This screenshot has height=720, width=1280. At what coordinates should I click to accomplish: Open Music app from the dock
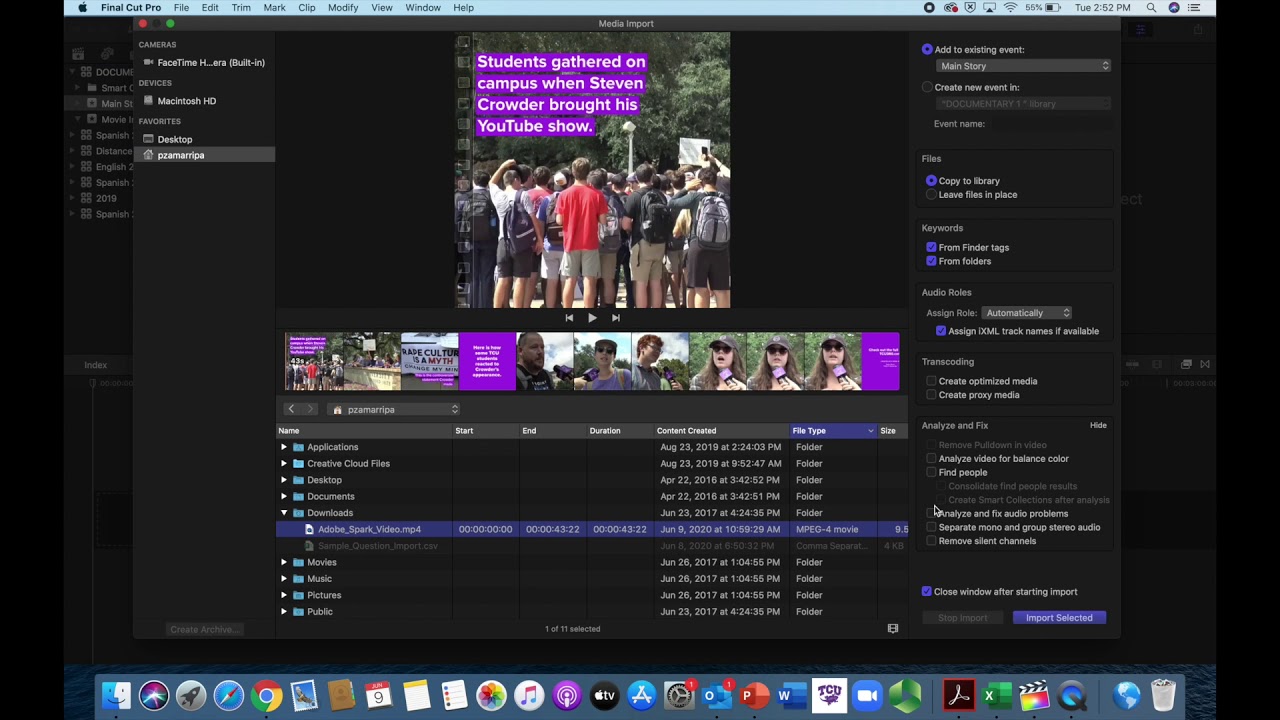(529, 696)
